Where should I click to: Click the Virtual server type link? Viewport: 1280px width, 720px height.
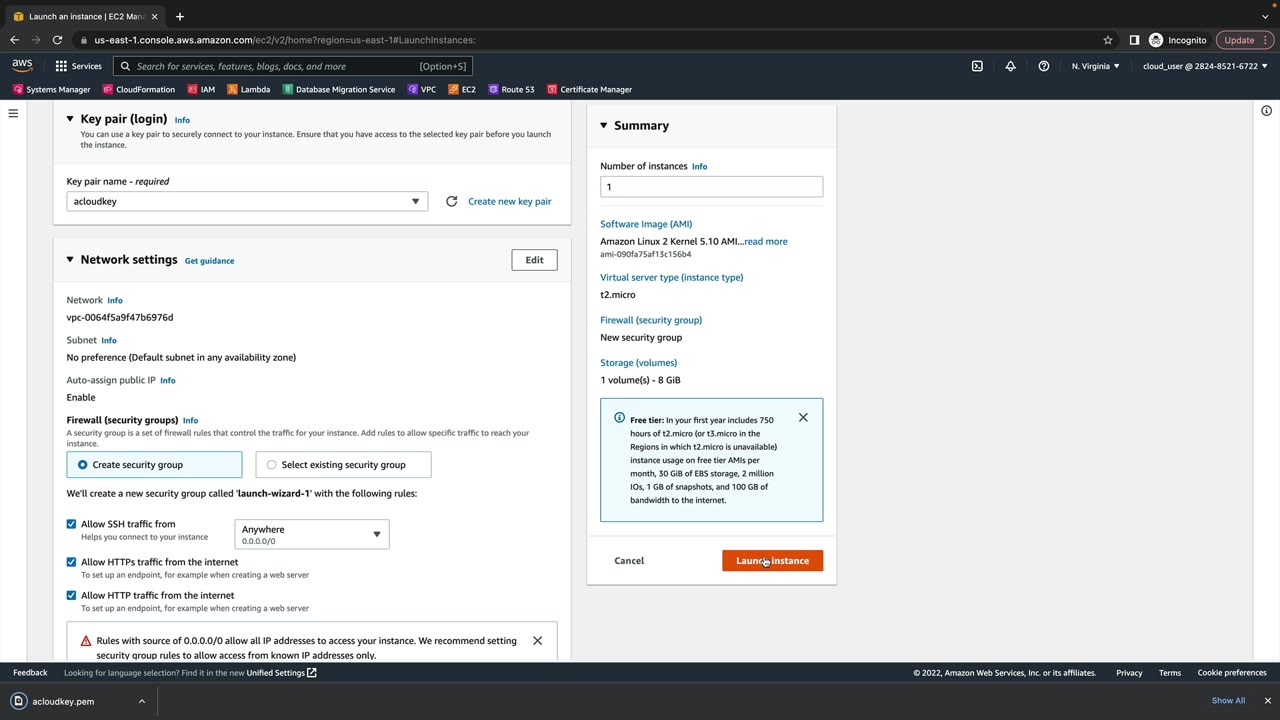[x=672, y=277]
